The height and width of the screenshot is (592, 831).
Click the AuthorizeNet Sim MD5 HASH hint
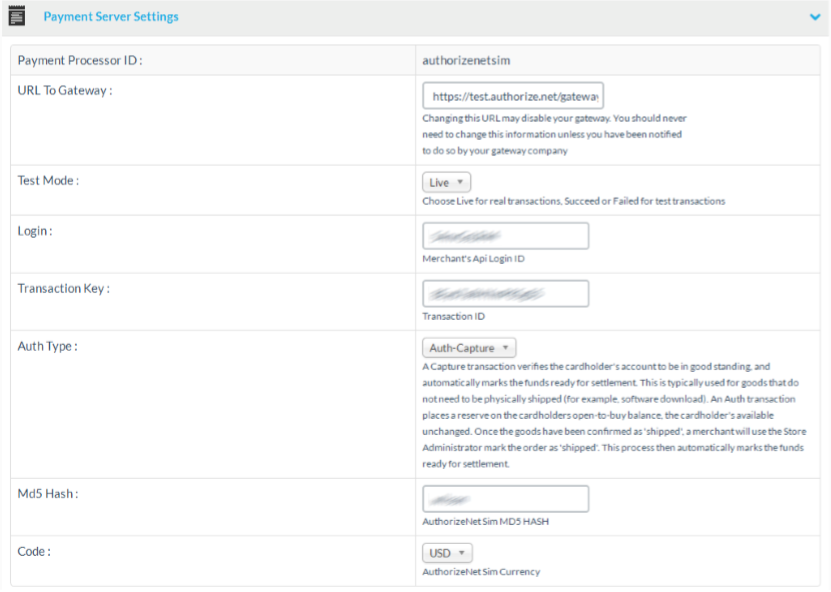pos(485,521)
